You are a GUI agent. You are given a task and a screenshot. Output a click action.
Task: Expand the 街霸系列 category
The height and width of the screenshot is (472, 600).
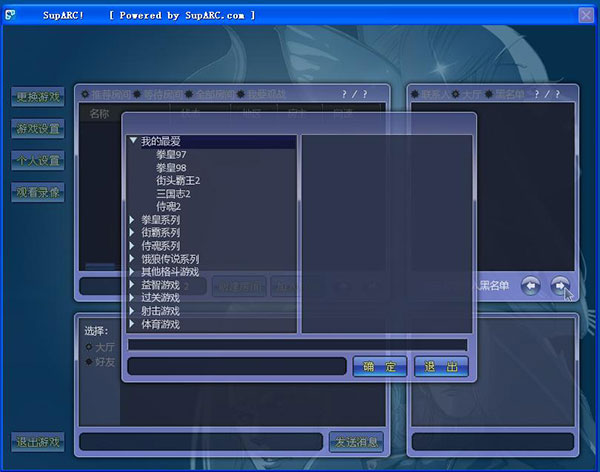click(132, 232)
